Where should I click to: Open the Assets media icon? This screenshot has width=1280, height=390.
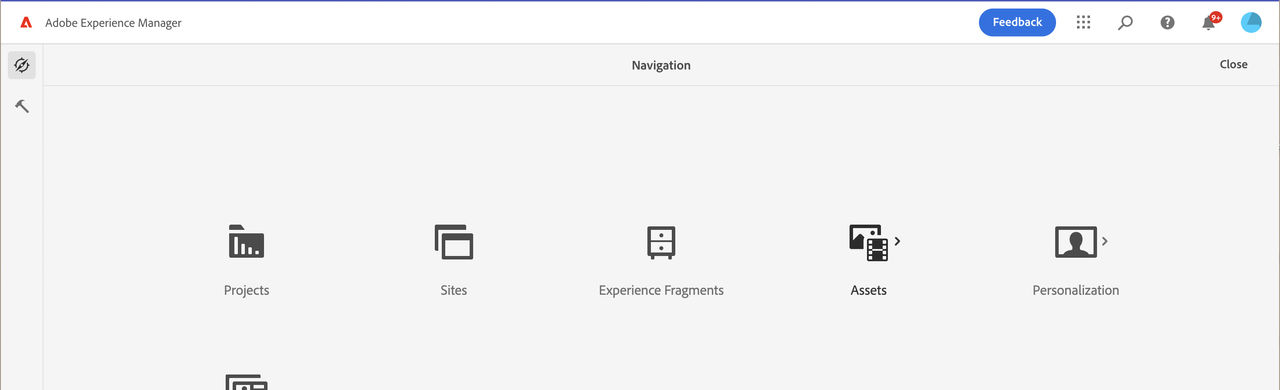click(868, 242)
